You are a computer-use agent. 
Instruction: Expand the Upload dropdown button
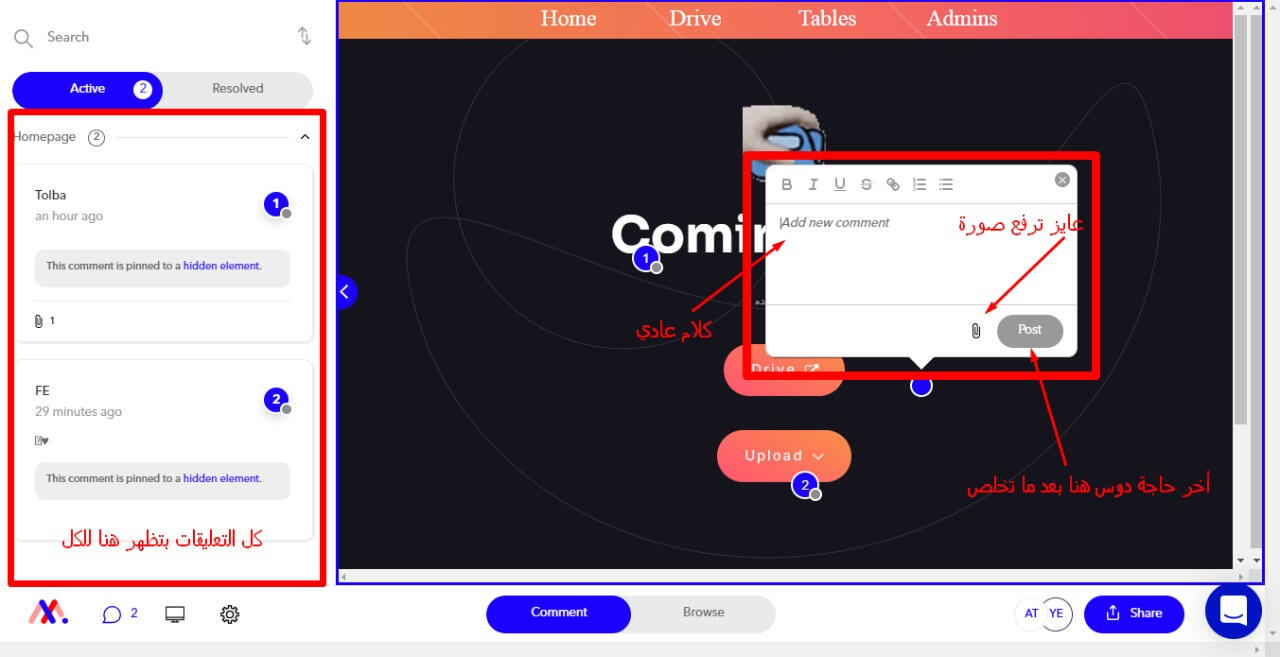coord(784,456)
